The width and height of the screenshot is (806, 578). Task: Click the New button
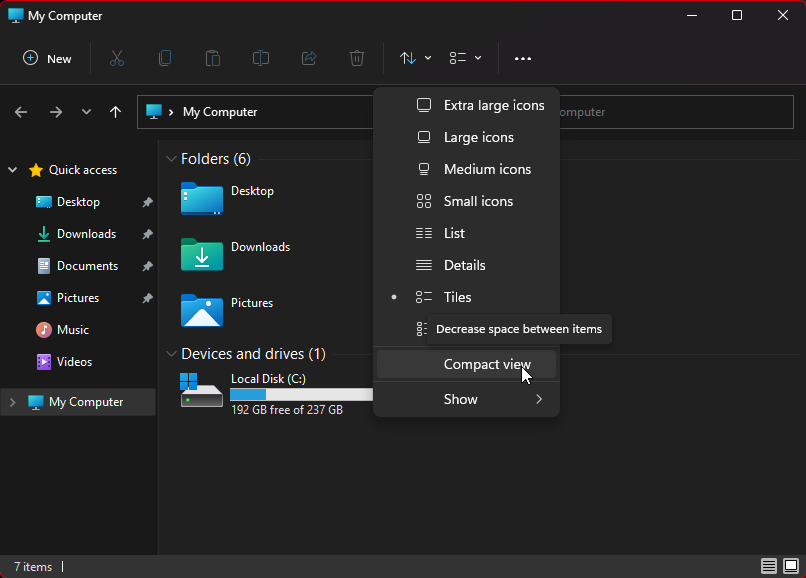pyautogui.click(x=48, y=58)
